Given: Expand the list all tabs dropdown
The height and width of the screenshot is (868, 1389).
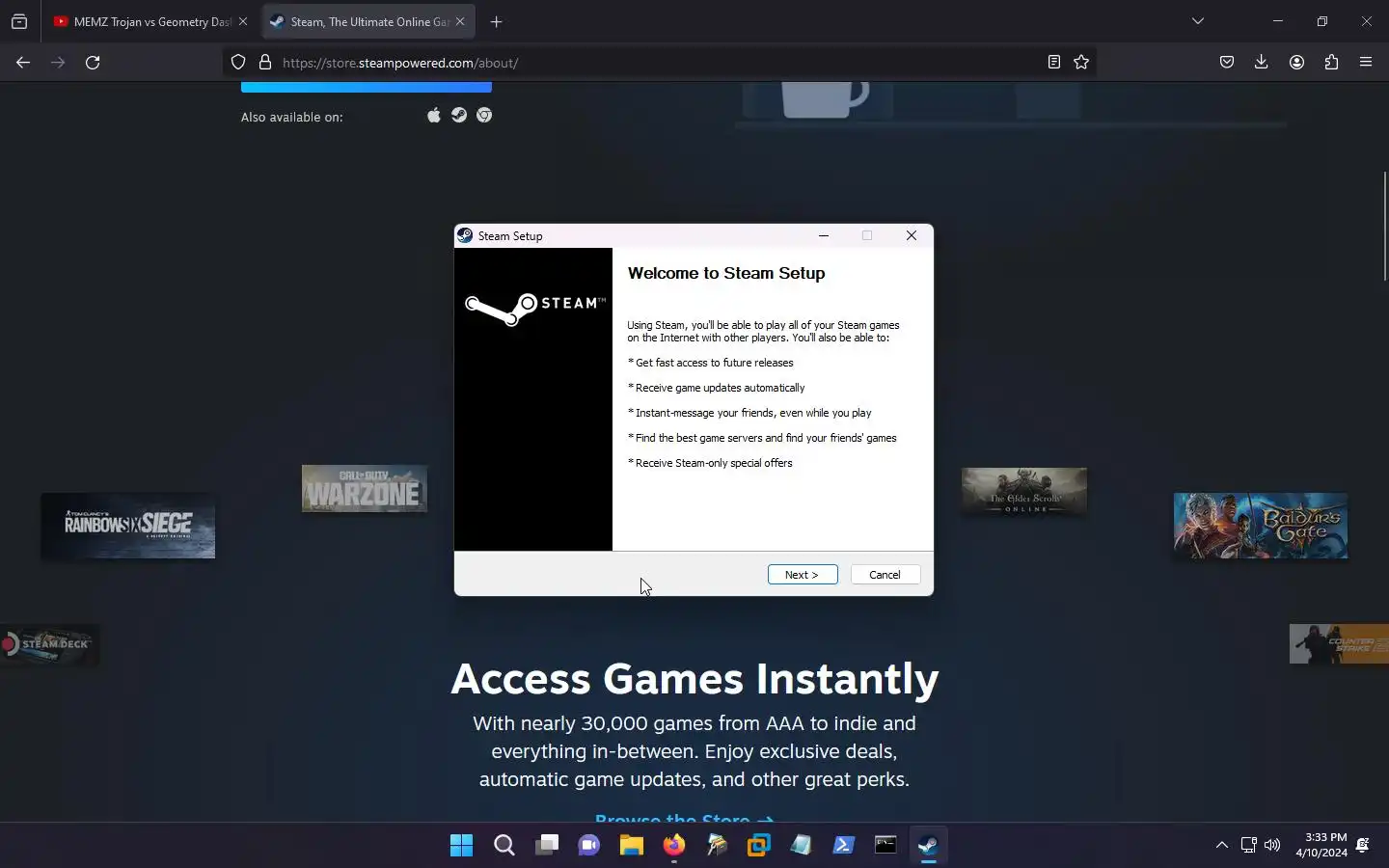Looking at the screenshot, I should (x=1198, y=21).
